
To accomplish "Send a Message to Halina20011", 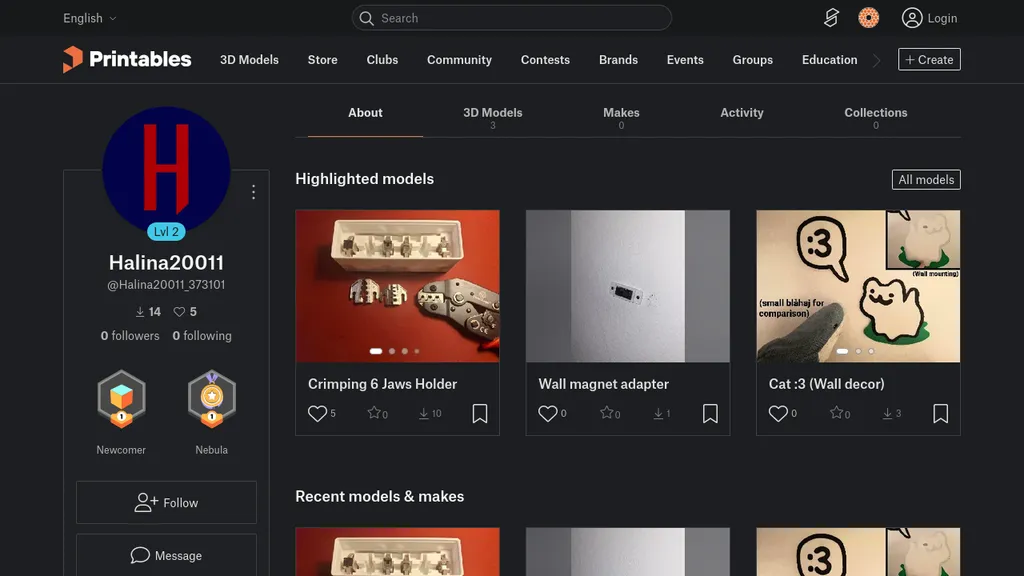I will (x=167, y=556).
